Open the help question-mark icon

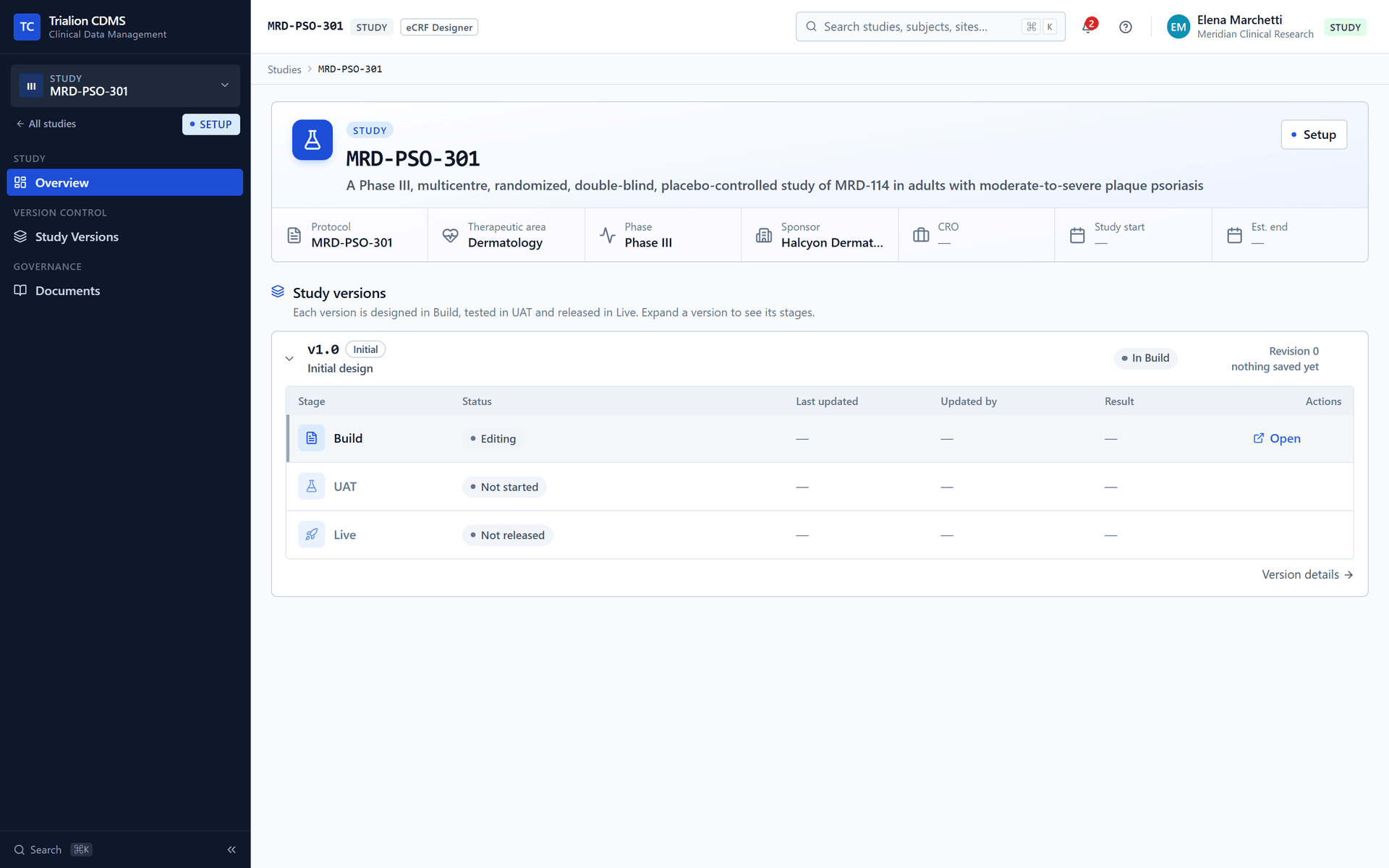[x=1125, y=27]
